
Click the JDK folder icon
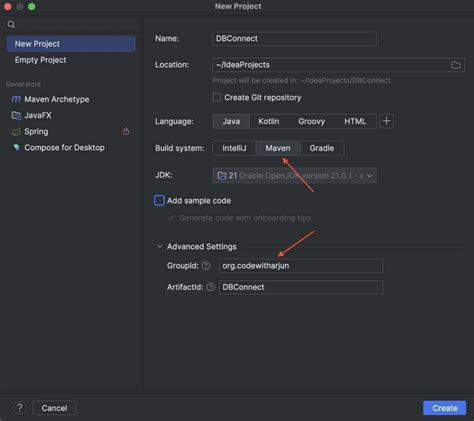click(x=222, y=175)
